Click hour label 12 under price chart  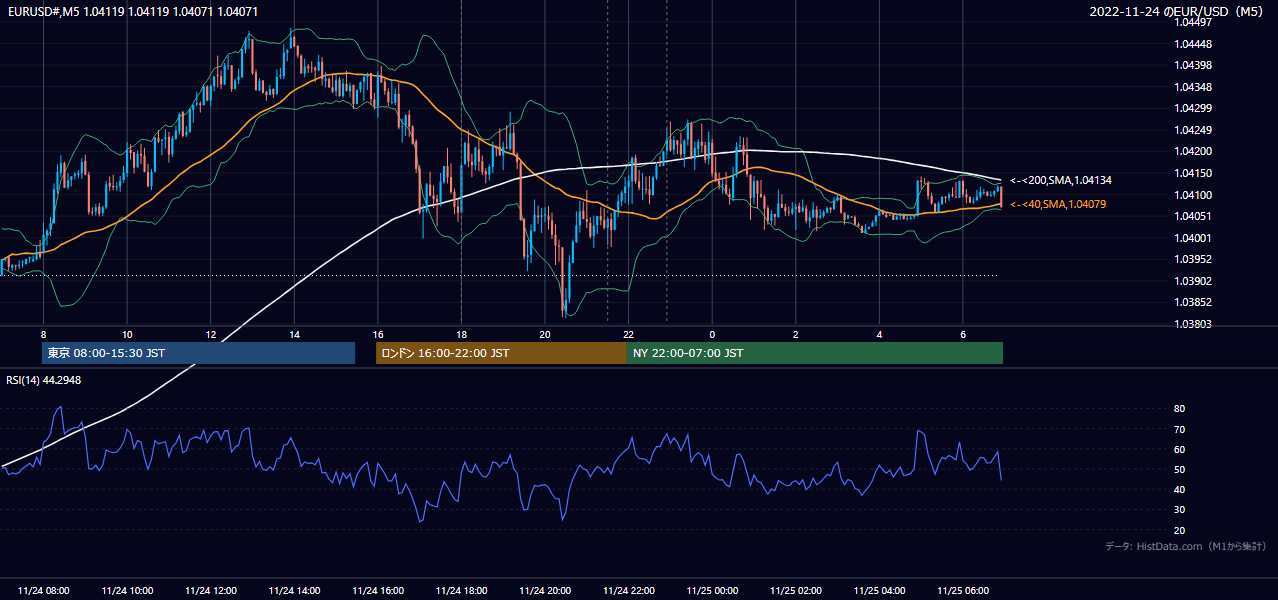click(211, 334)
